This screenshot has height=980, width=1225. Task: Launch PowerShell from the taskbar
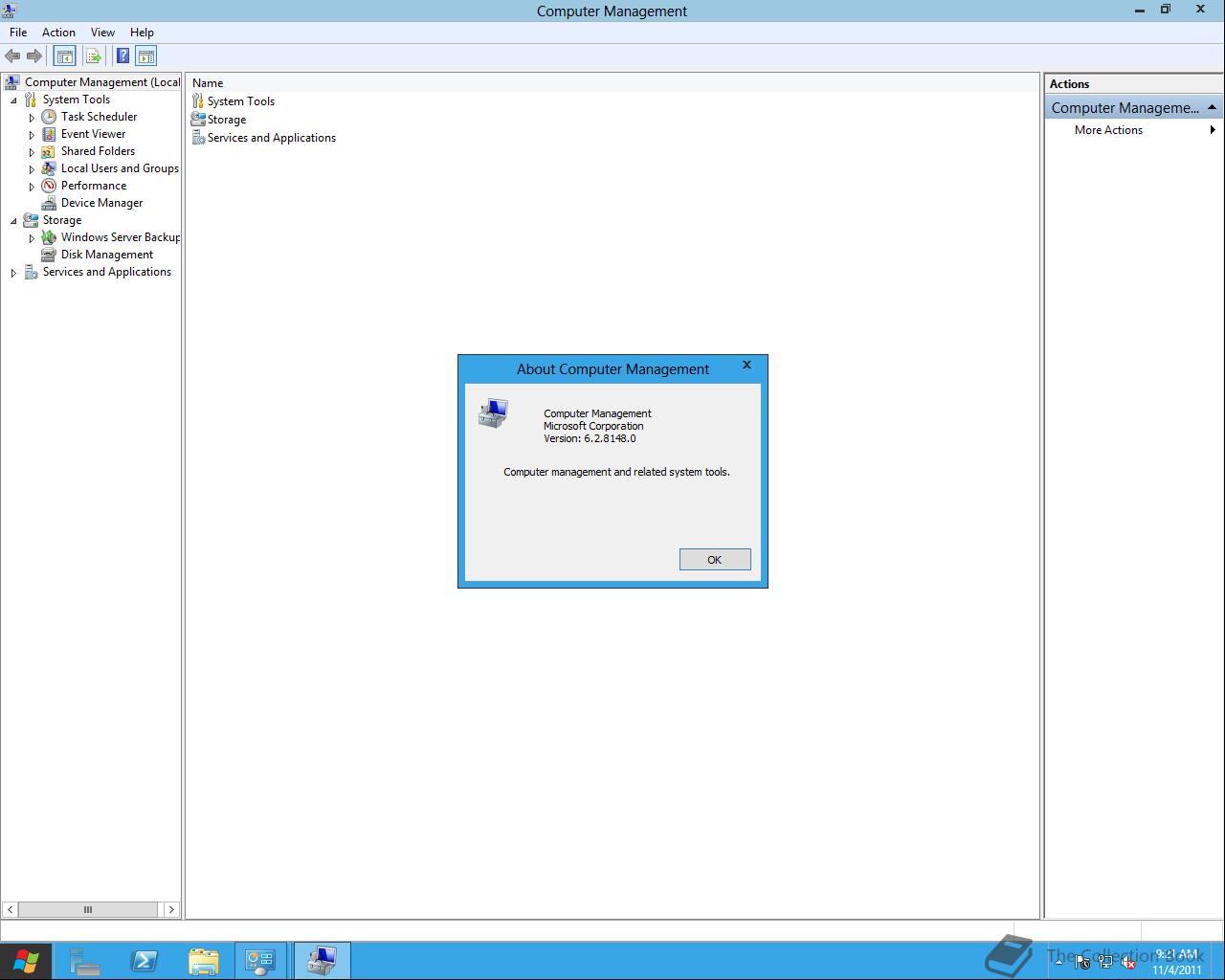145,961
